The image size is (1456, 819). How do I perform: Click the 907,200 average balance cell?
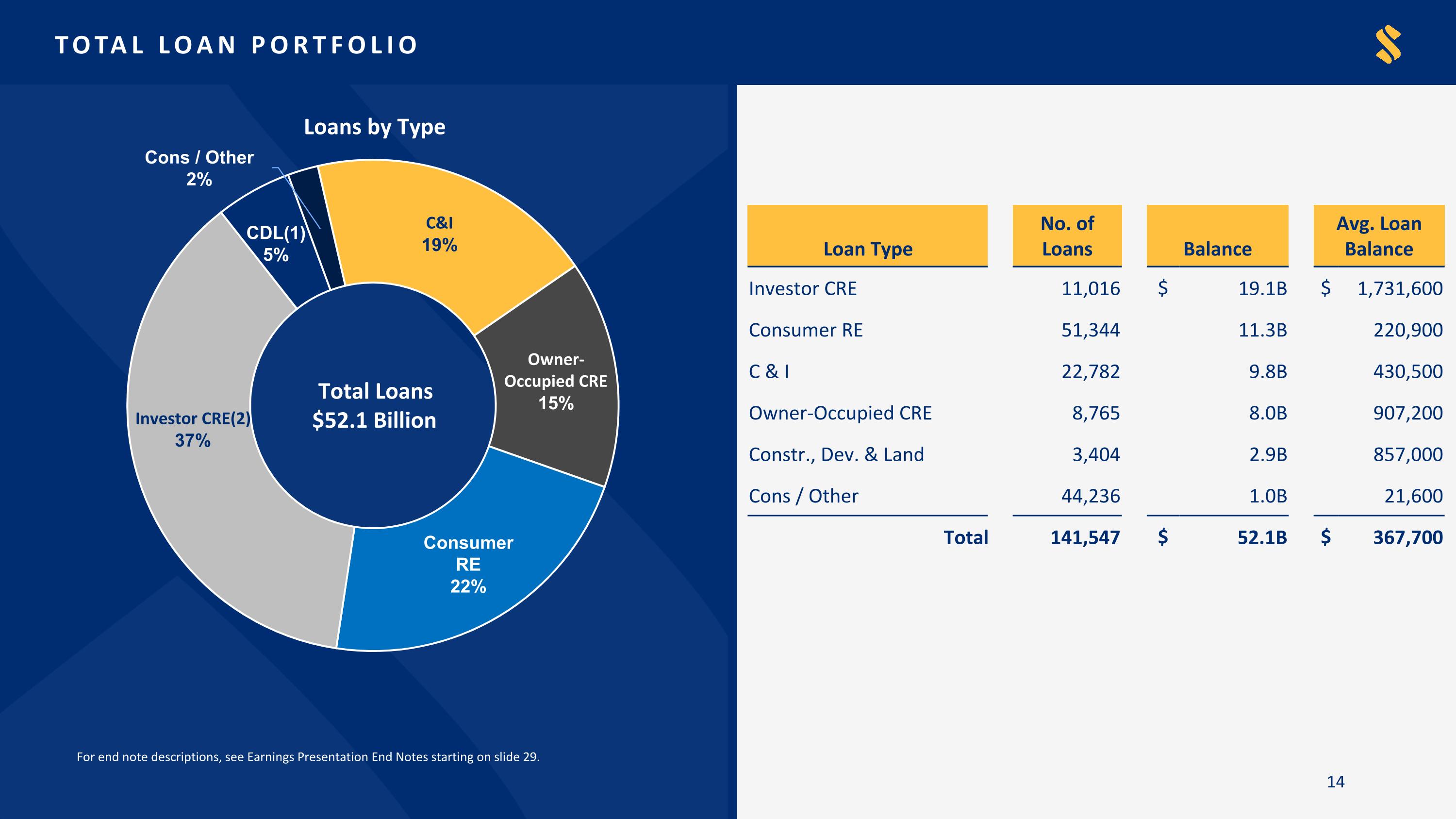click(1408, 413)
